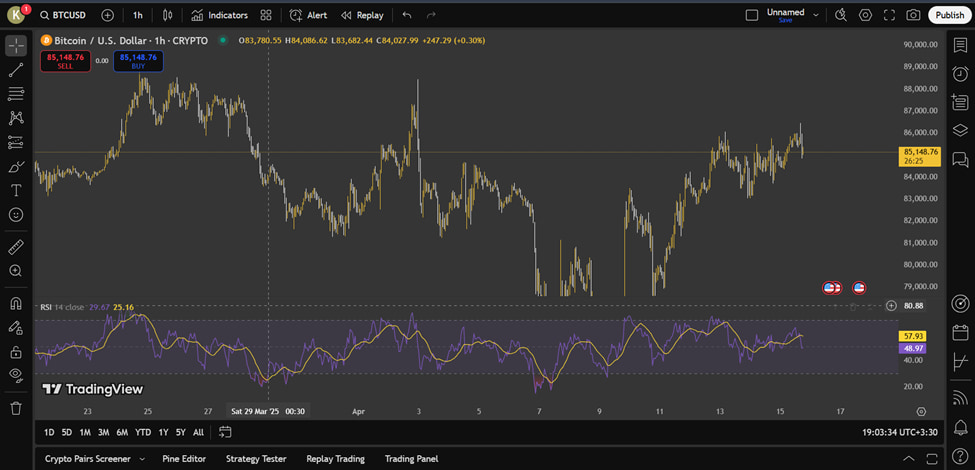Take a chart snapshot with camera
975x470 pixels.
coord(913,15)
